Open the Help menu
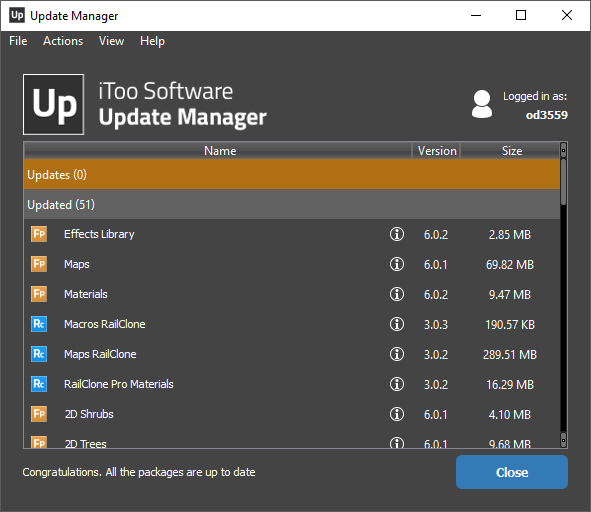 click(152, 41)
